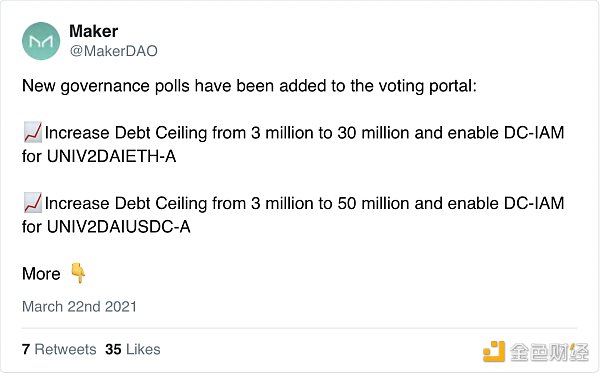600x373 pixels.
Task: Click the first chart-increasing emoji icon
Action: click(33, 132)
